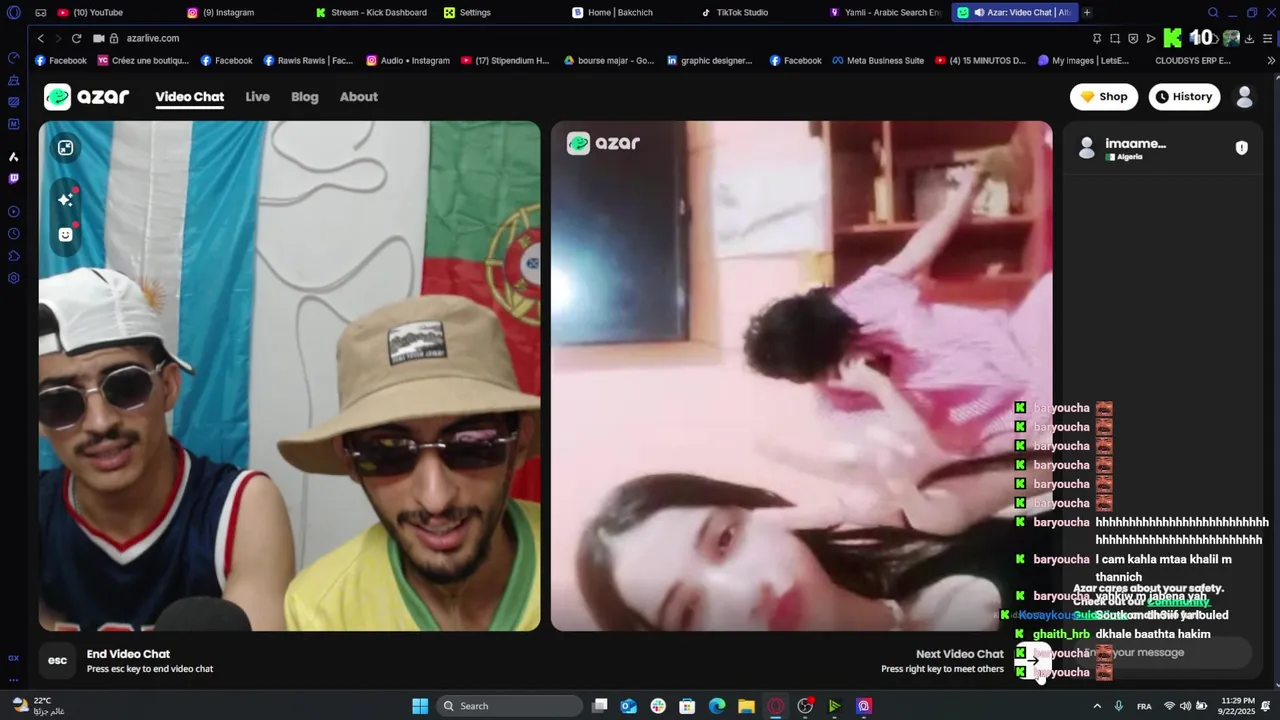This screenshot has height=720, width=1280.
Task: Expand the system tray hidden icons chevron
Action: pyautogui.click(x=1097, y=706)
